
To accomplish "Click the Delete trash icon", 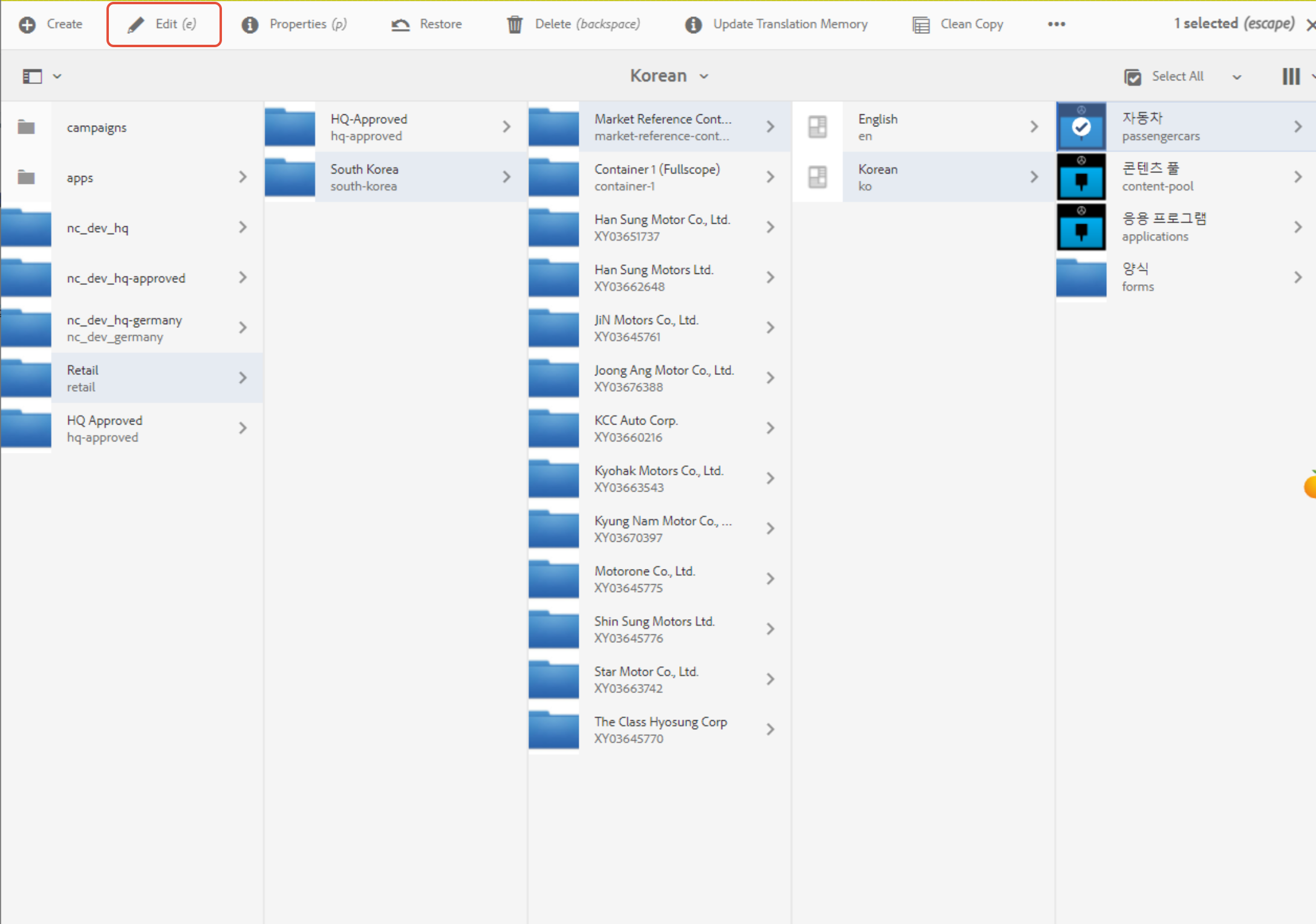I will (x=515, y=24).
